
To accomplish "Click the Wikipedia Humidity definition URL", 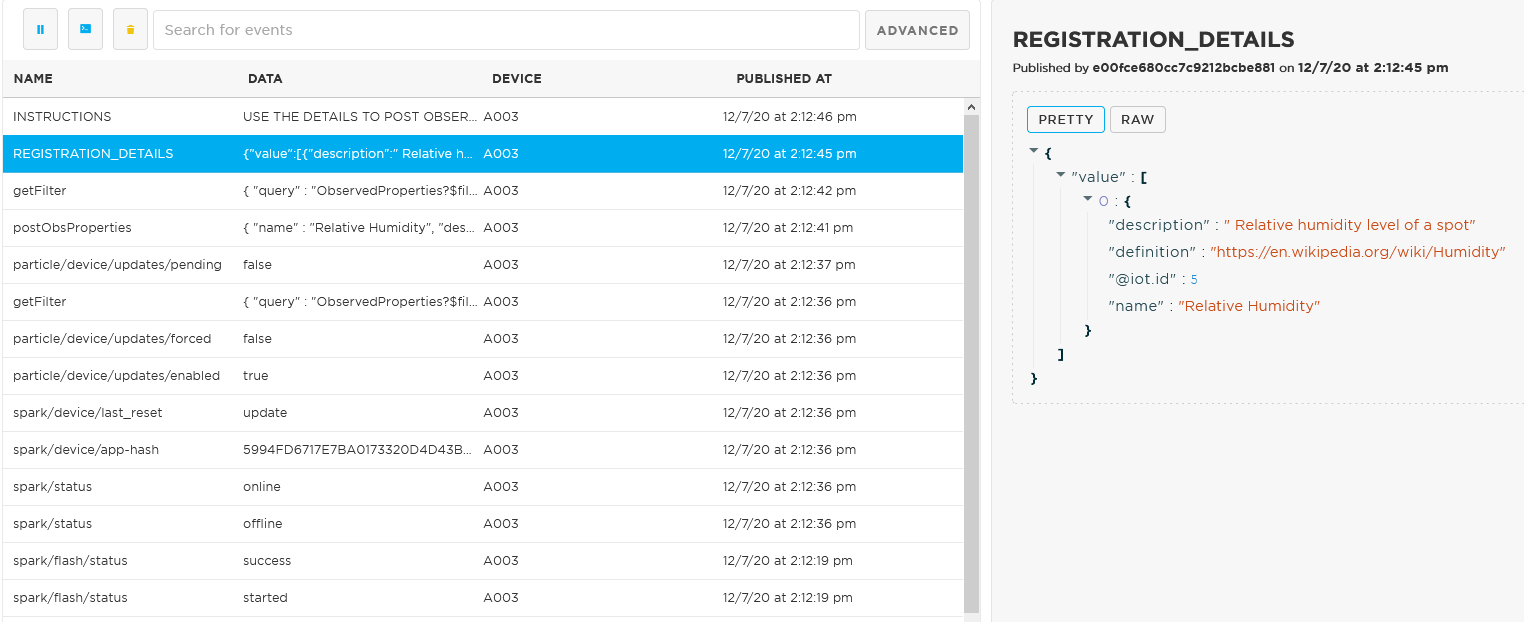I will [1357, 252].
